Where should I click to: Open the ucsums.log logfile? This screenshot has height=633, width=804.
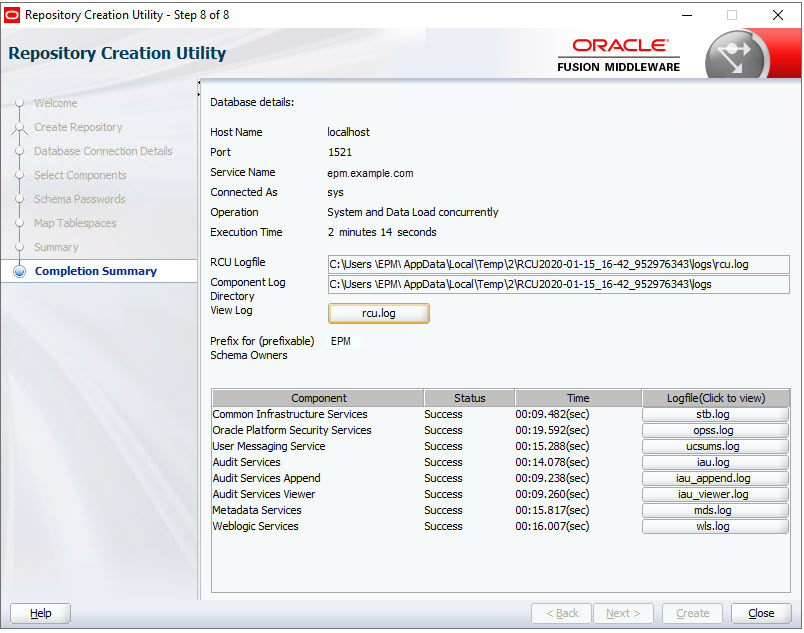click(715, 446)
